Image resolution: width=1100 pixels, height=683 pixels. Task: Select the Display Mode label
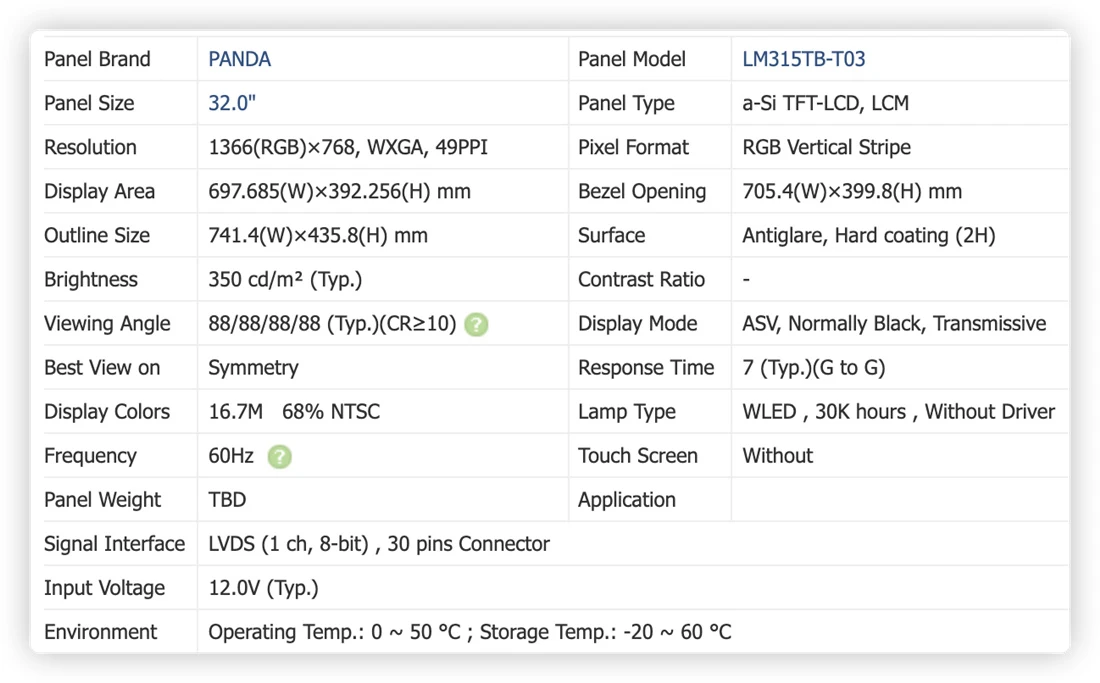click(x=637, y=324)
